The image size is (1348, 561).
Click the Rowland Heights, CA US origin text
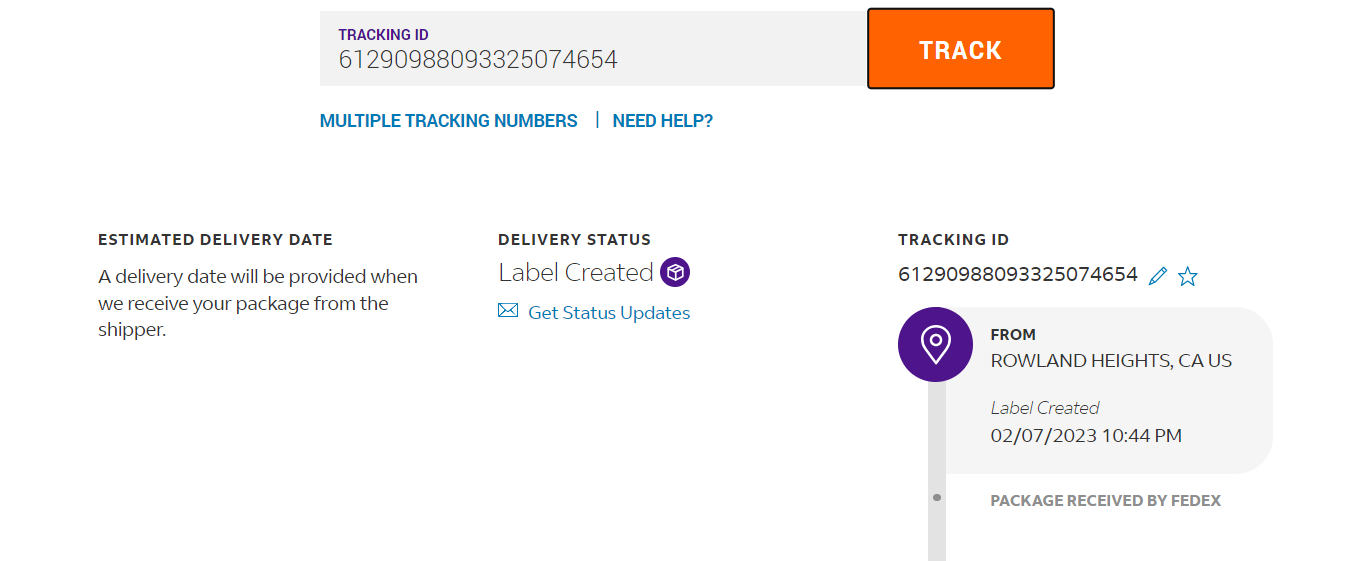coord(1110,361)
